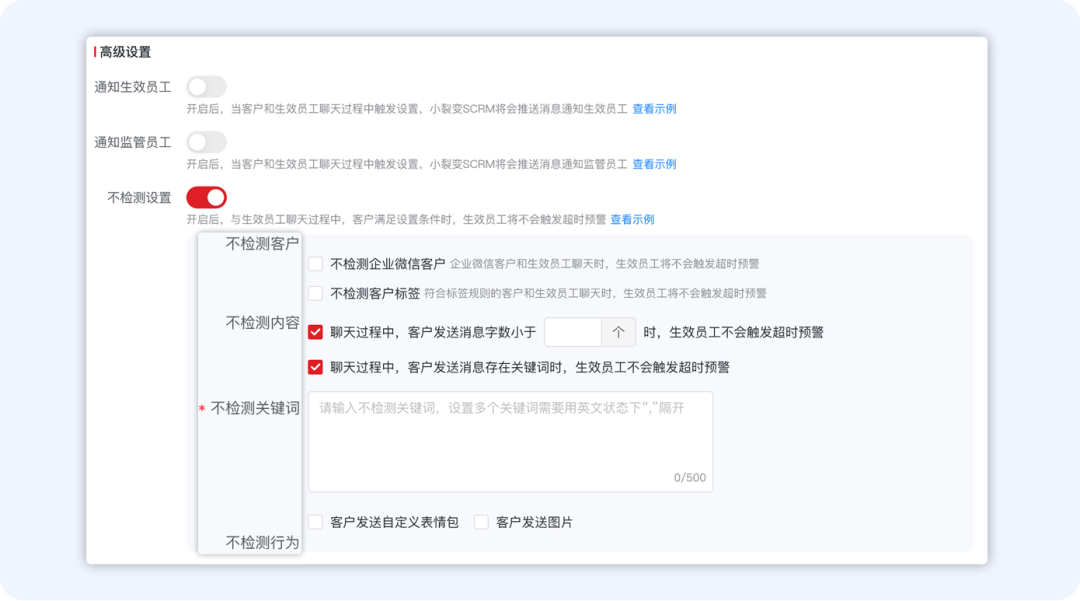
Task: Click the 个 unit box beside the number input
Action: pyautogui.click(x=620, y=330)
